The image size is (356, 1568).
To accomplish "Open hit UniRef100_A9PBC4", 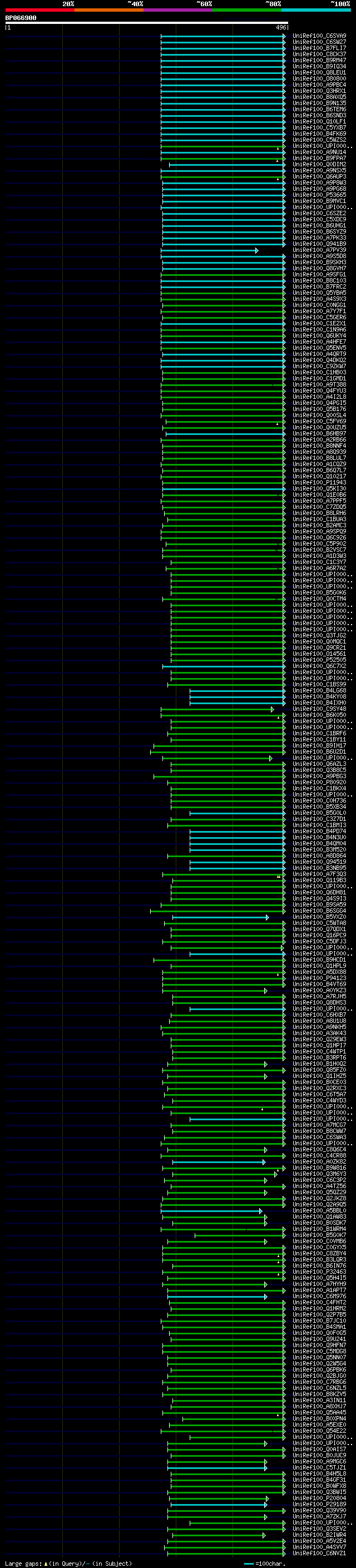I will click(319, 85).
